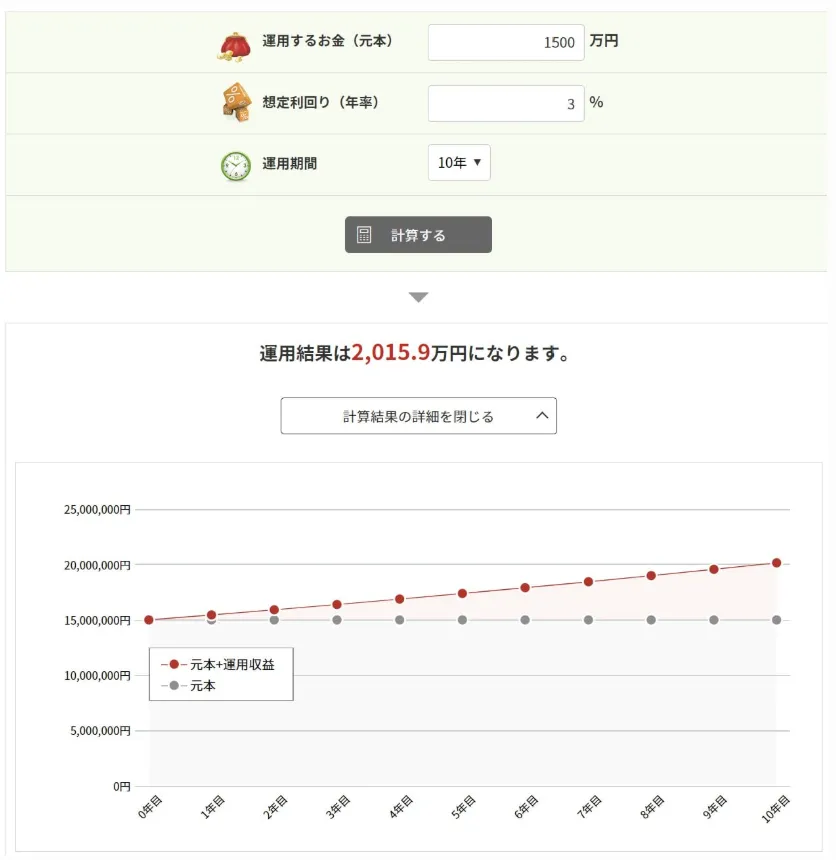
Task: Click the 6年目 x-axis label
Action: [527, 807]
